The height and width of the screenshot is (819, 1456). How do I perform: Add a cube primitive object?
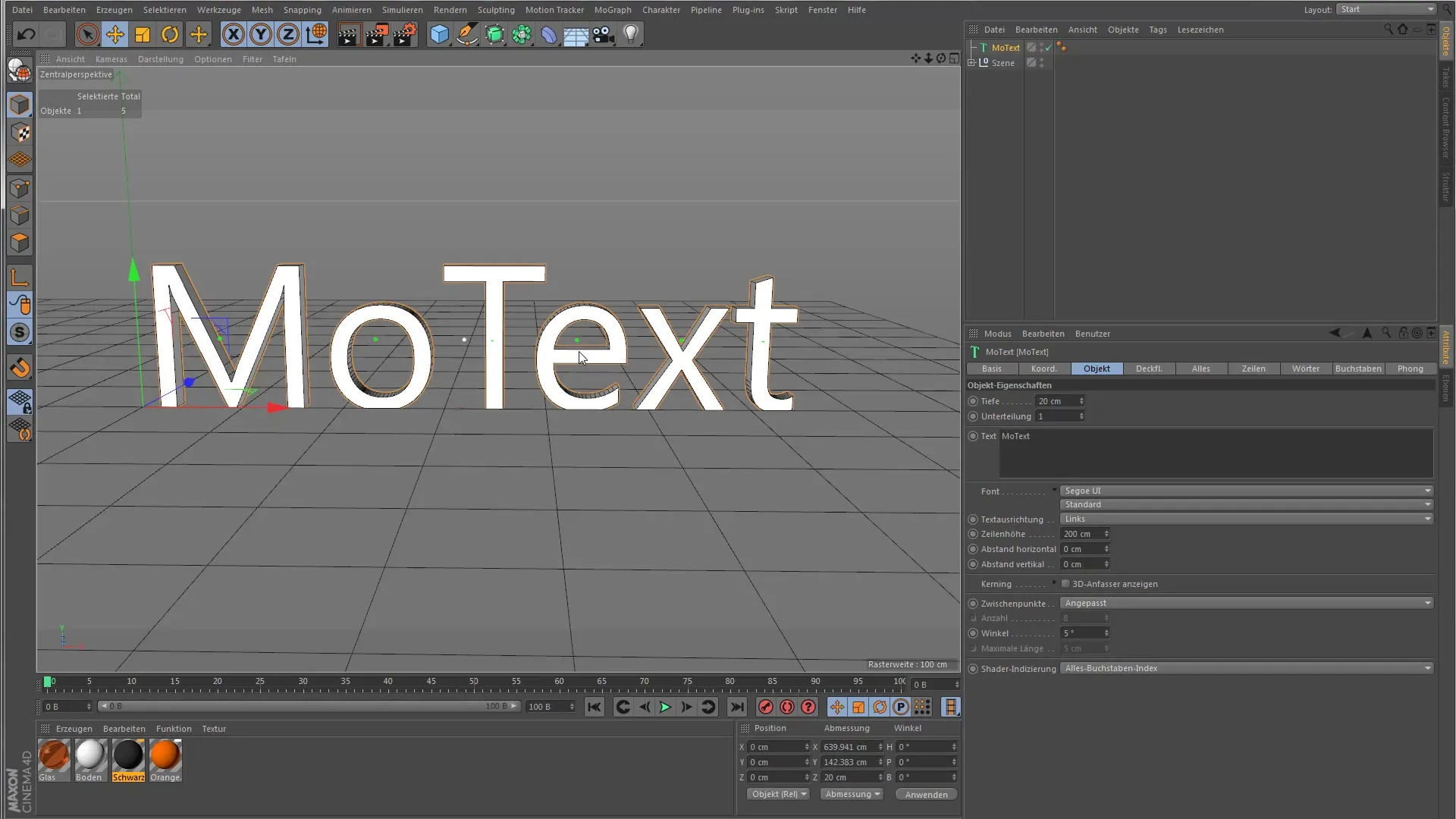[x=439, y=34]
